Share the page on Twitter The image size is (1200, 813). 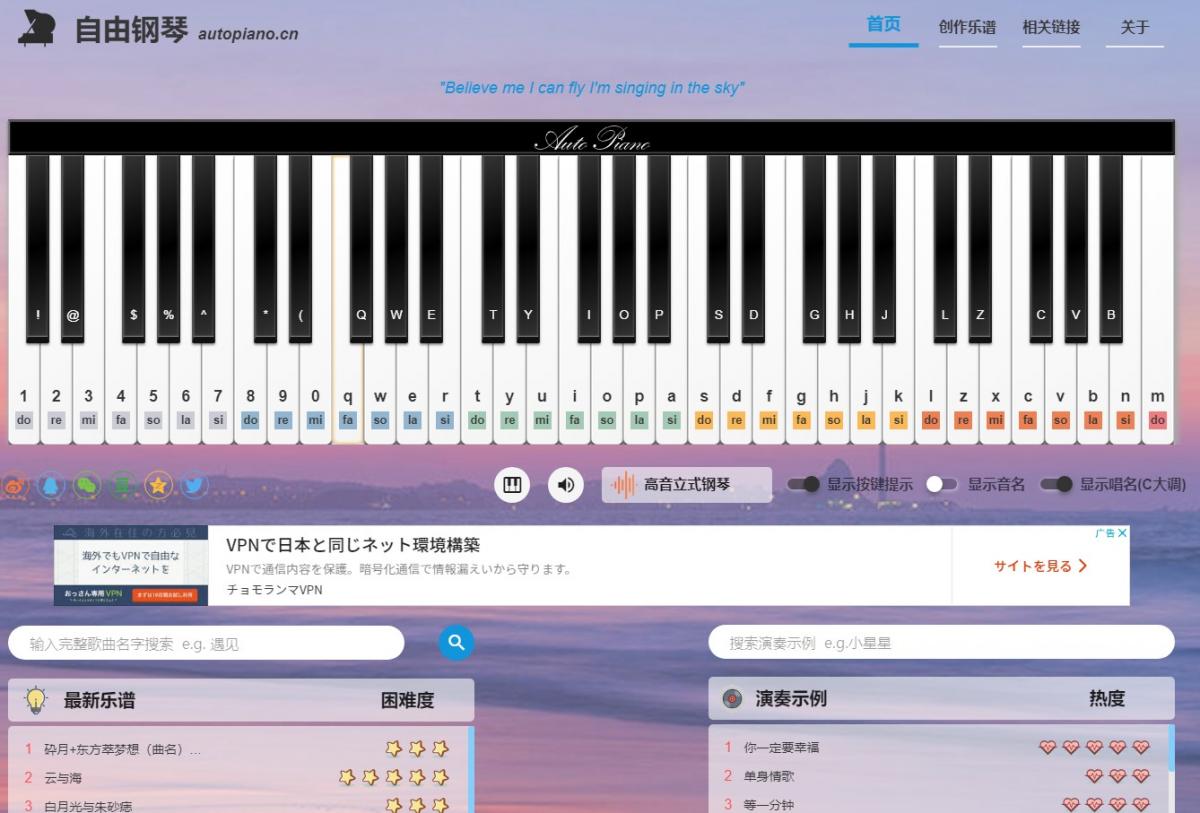(x=194, y=486)
